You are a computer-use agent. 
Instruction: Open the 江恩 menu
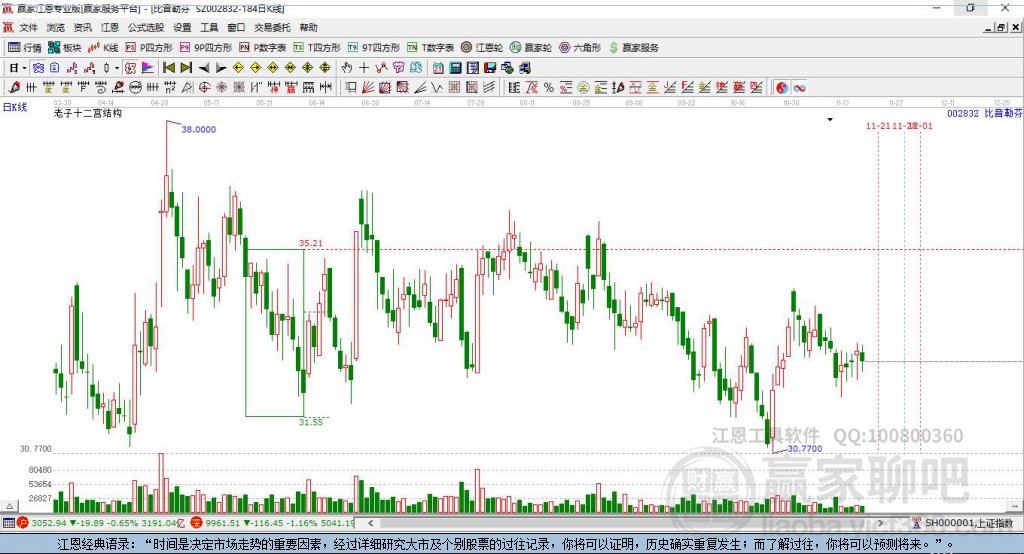point(110,27)
